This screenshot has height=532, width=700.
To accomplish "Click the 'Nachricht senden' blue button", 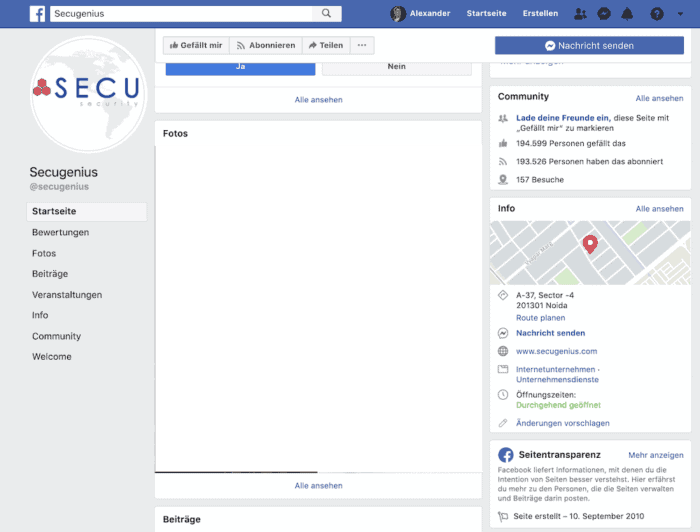I will 589,45.
